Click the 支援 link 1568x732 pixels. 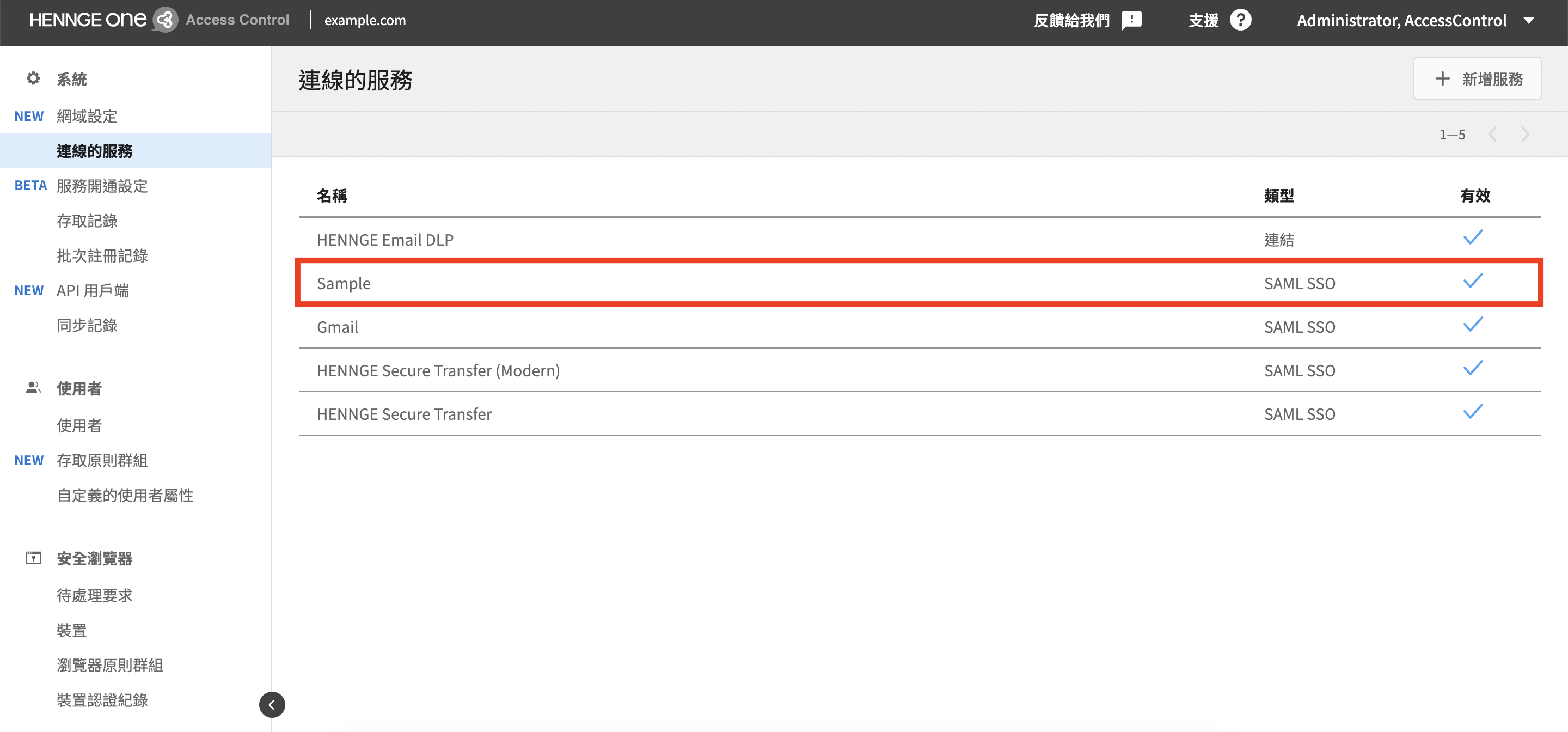point(1203,20)
